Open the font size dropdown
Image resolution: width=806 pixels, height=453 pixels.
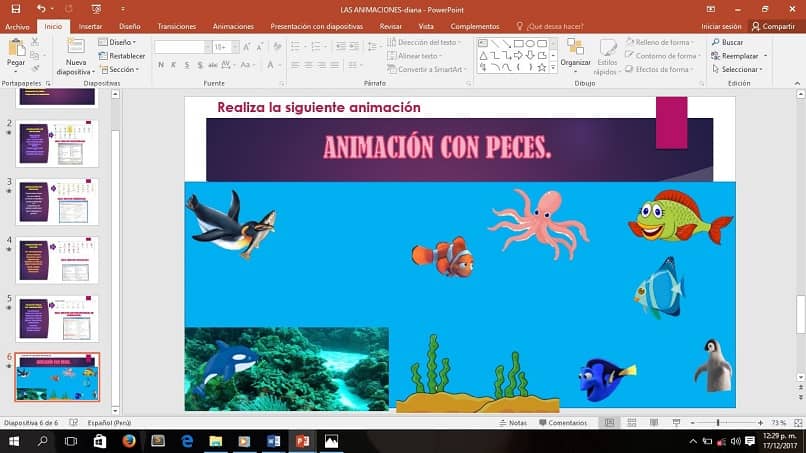[x=235, y=47]
